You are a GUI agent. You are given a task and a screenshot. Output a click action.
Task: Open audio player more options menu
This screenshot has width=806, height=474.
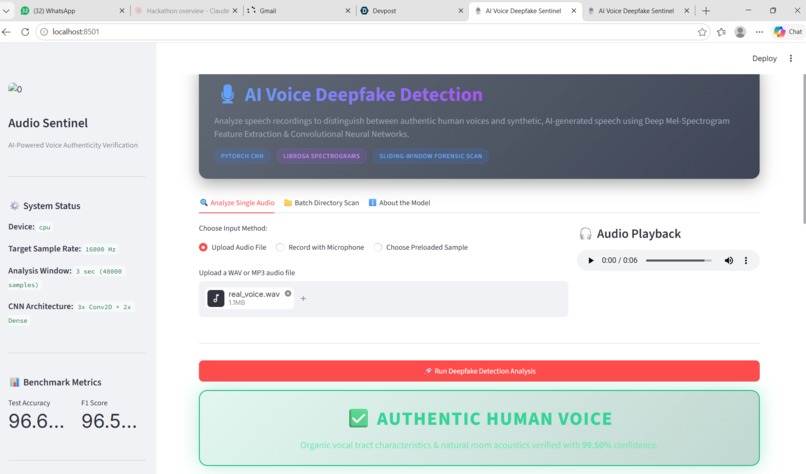coord(746,261)
